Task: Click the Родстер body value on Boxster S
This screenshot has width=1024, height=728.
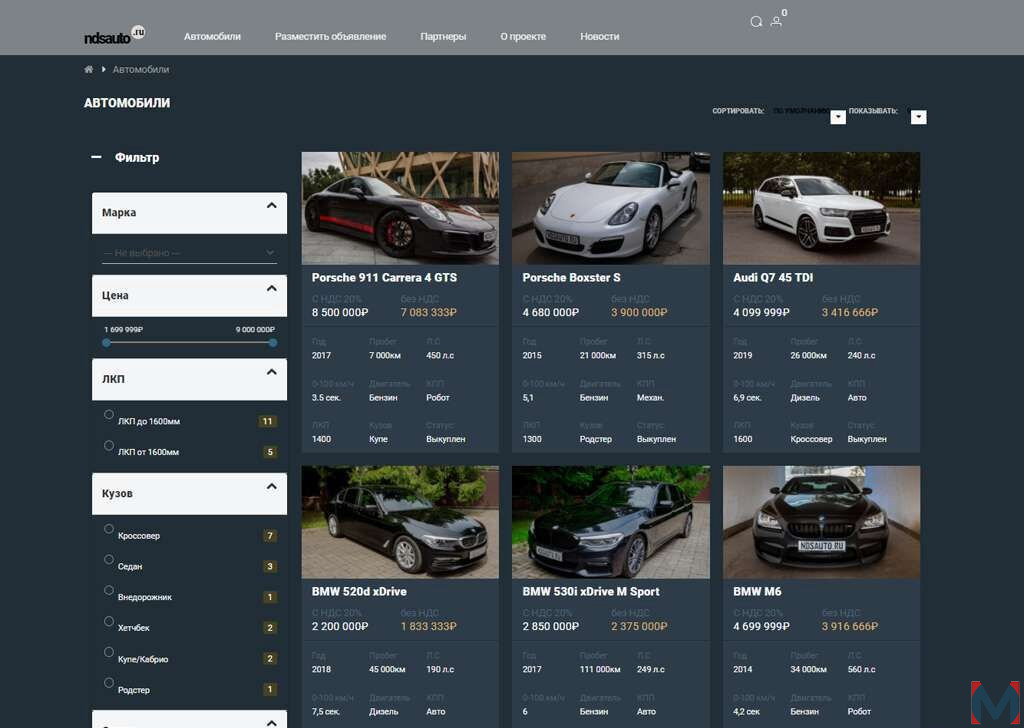Action: pos(596,439)
